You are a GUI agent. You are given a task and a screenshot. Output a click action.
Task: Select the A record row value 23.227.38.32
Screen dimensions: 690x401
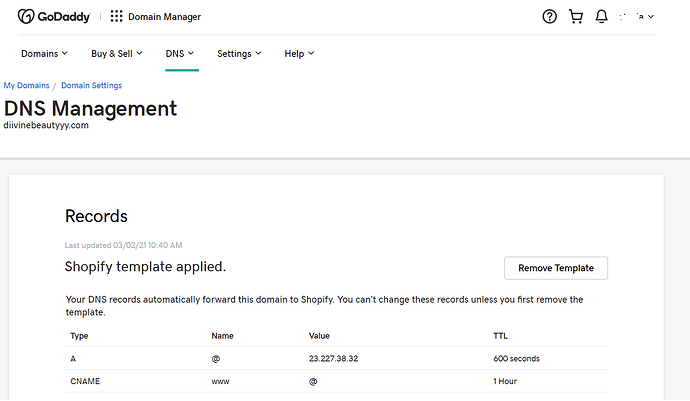[x=334, y=358]
